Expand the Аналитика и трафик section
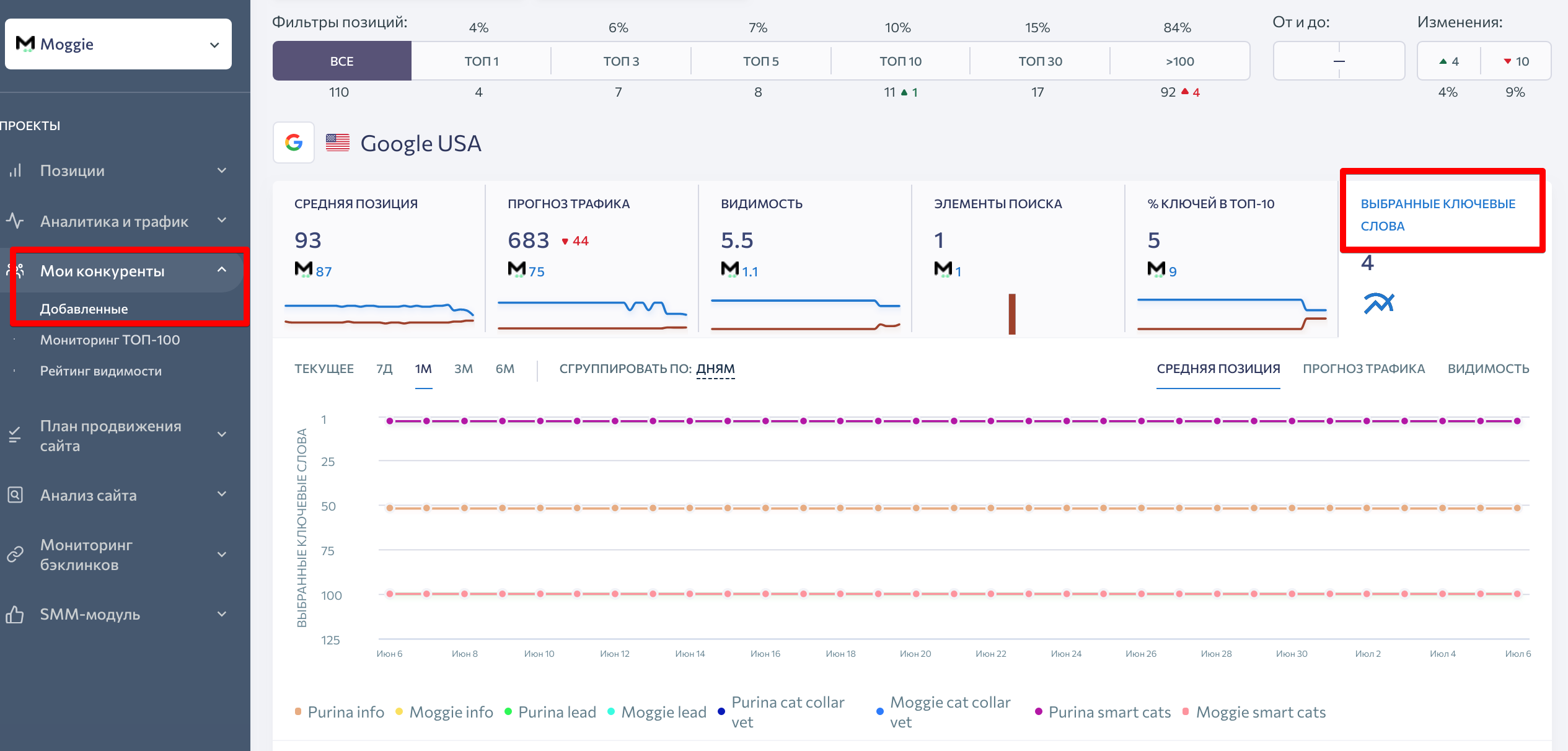 [222, 221]
